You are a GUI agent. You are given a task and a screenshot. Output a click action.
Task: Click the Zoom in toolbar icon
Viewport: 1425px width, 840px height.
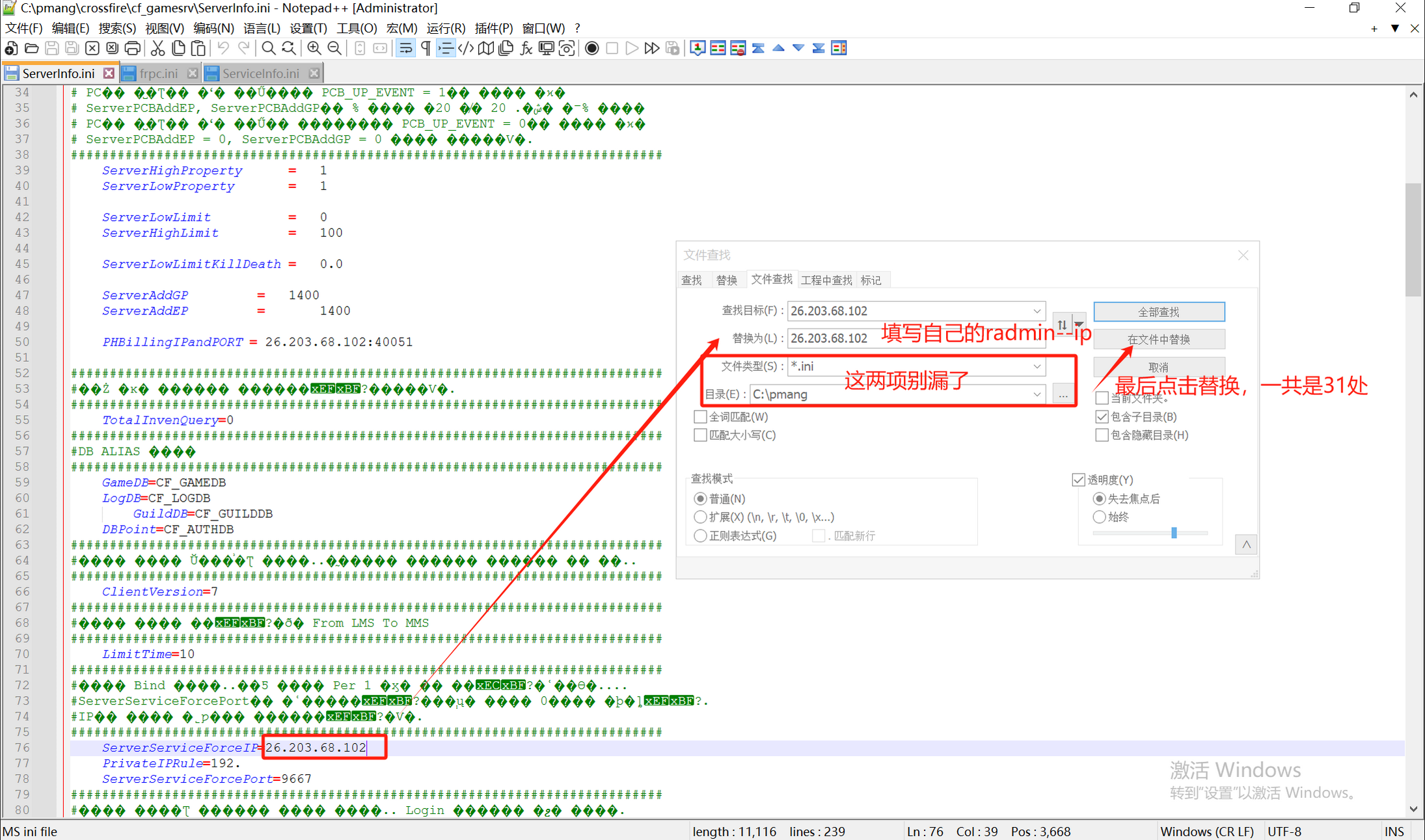point(314,48)
